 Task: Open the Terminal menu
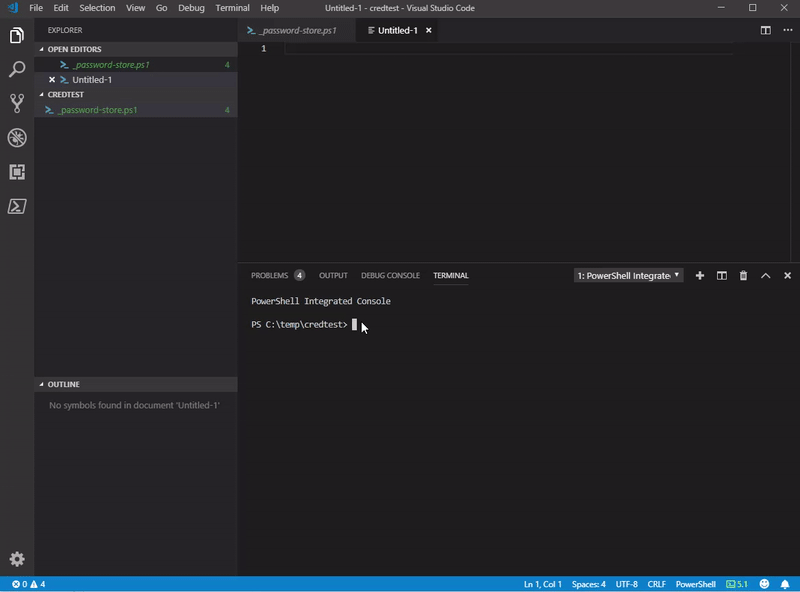point(232,8)
